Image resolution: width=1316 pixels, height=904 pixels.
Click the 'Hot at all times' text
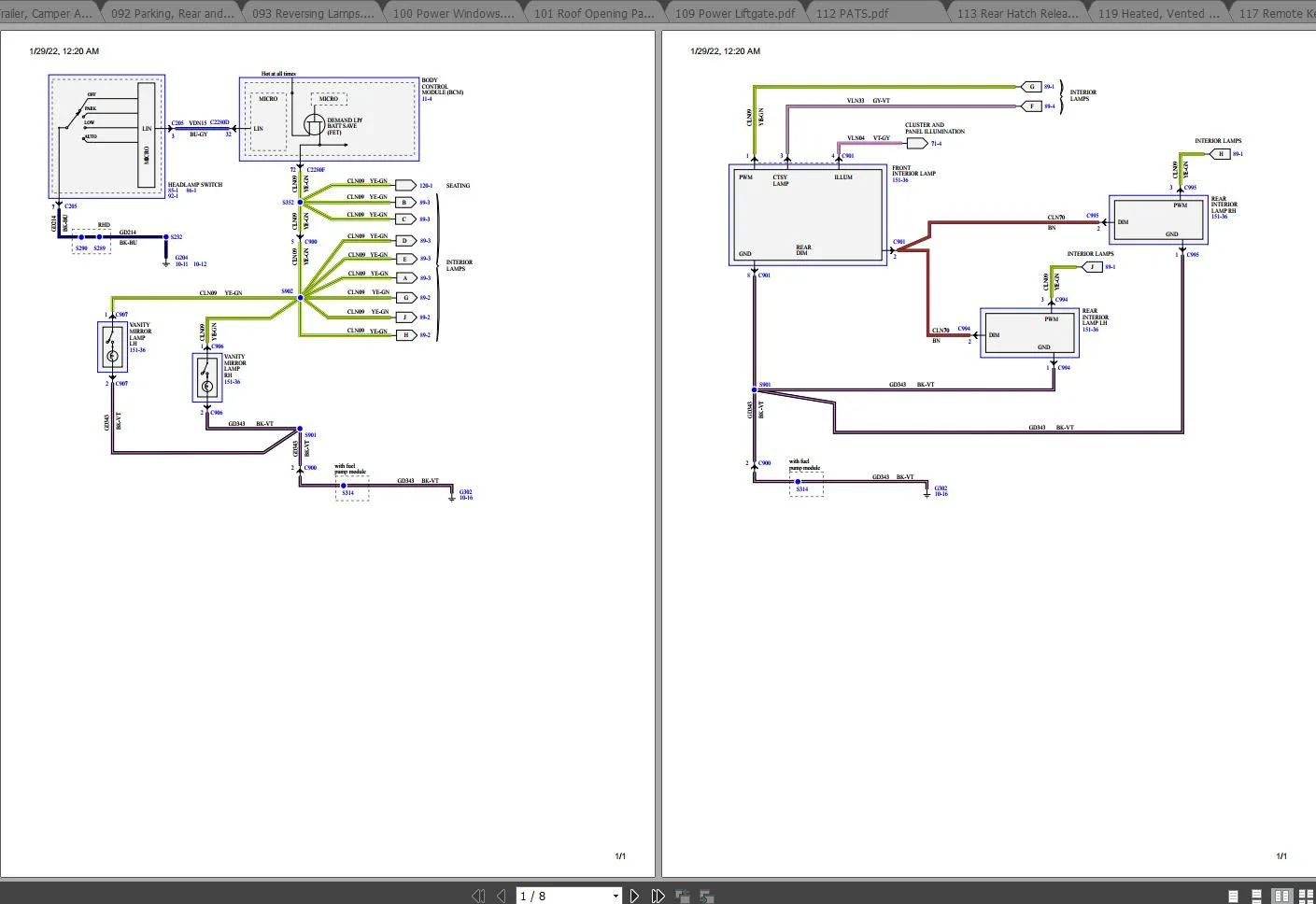coord(278,74)
